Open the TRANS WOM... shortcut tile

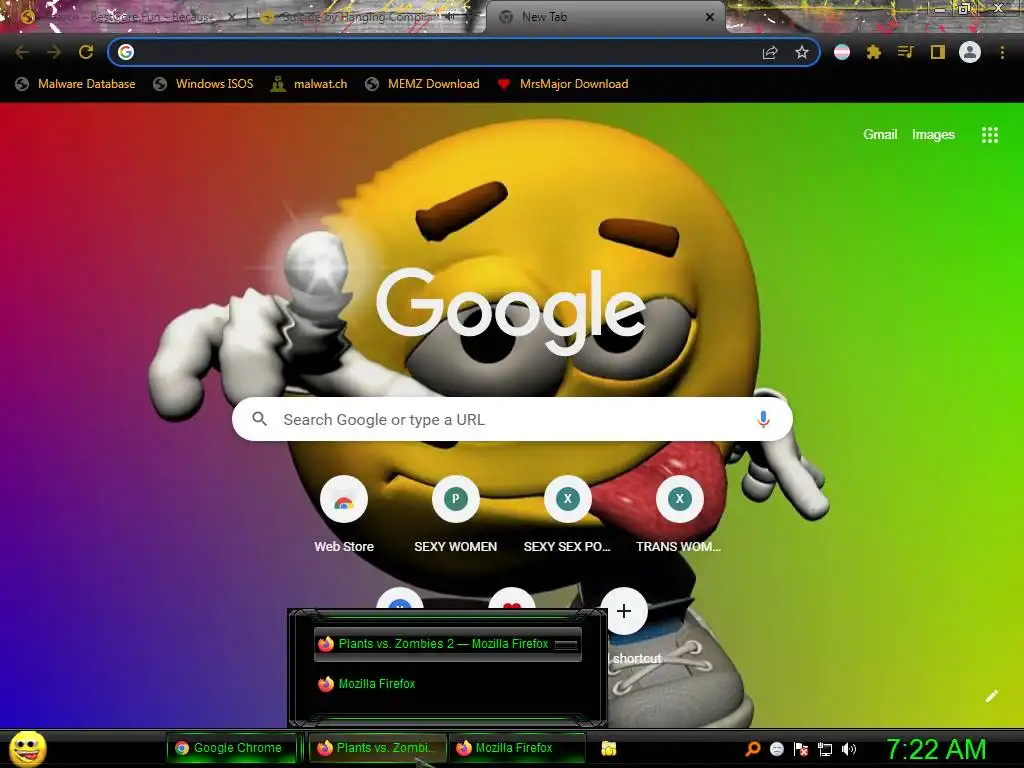[x=679, y=516]
